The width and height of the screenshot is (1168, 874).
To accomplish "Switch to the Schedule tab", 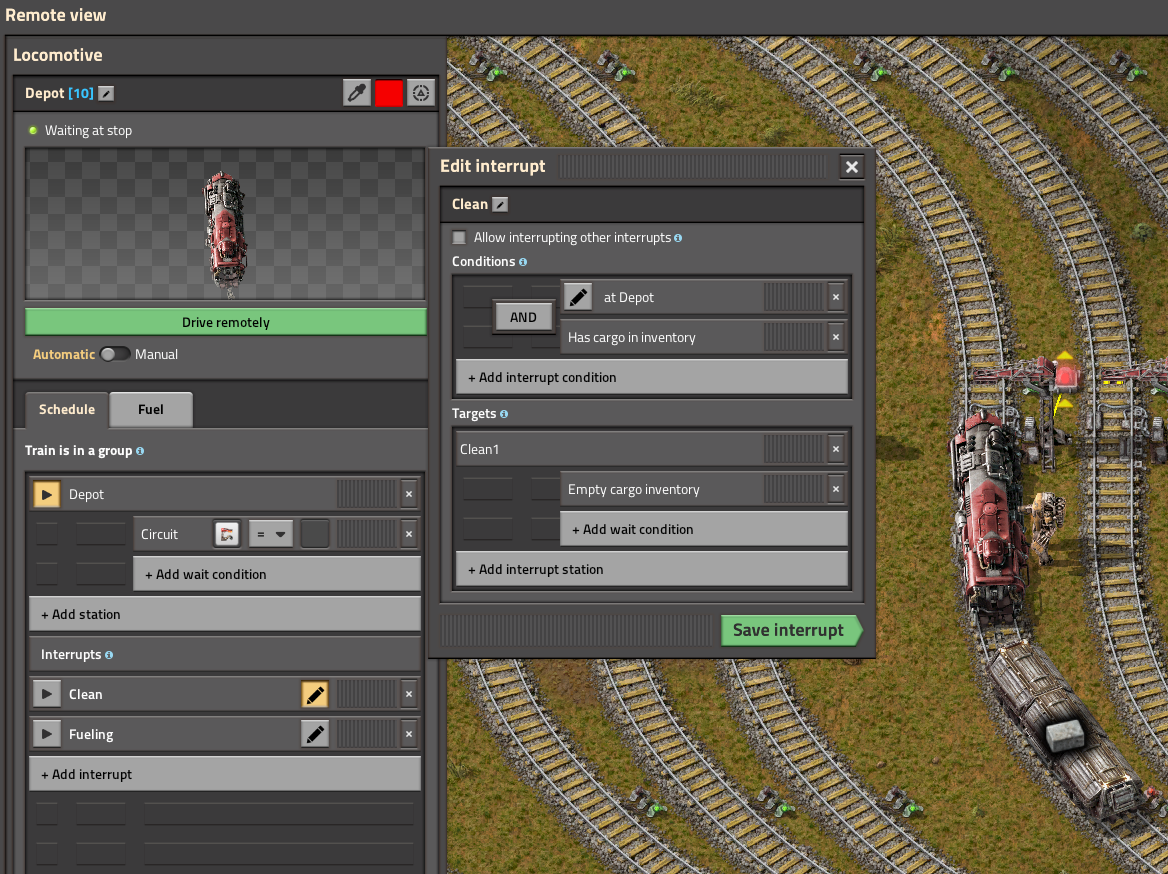I will [67, 409].
